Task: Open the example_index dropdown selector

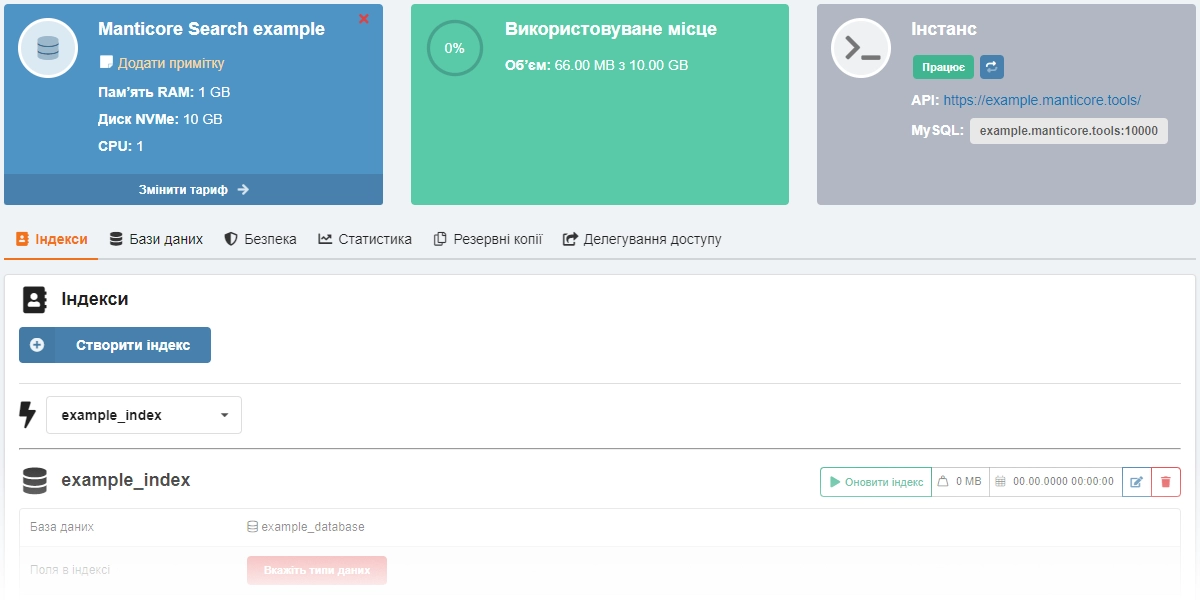Action: (x=143, y=414)
